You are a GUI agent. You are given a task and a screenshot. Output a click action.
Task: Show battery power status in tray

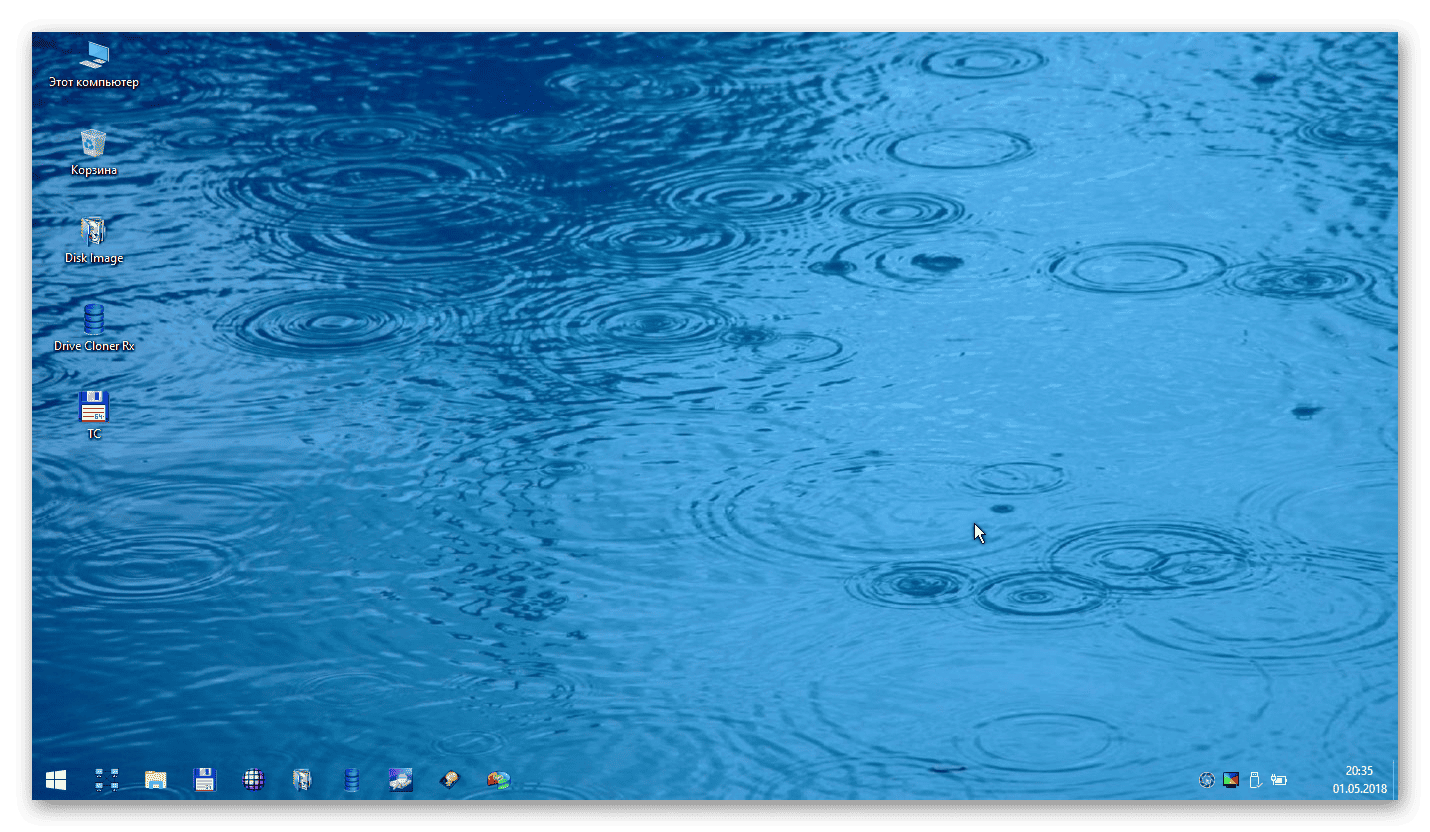1279,780
